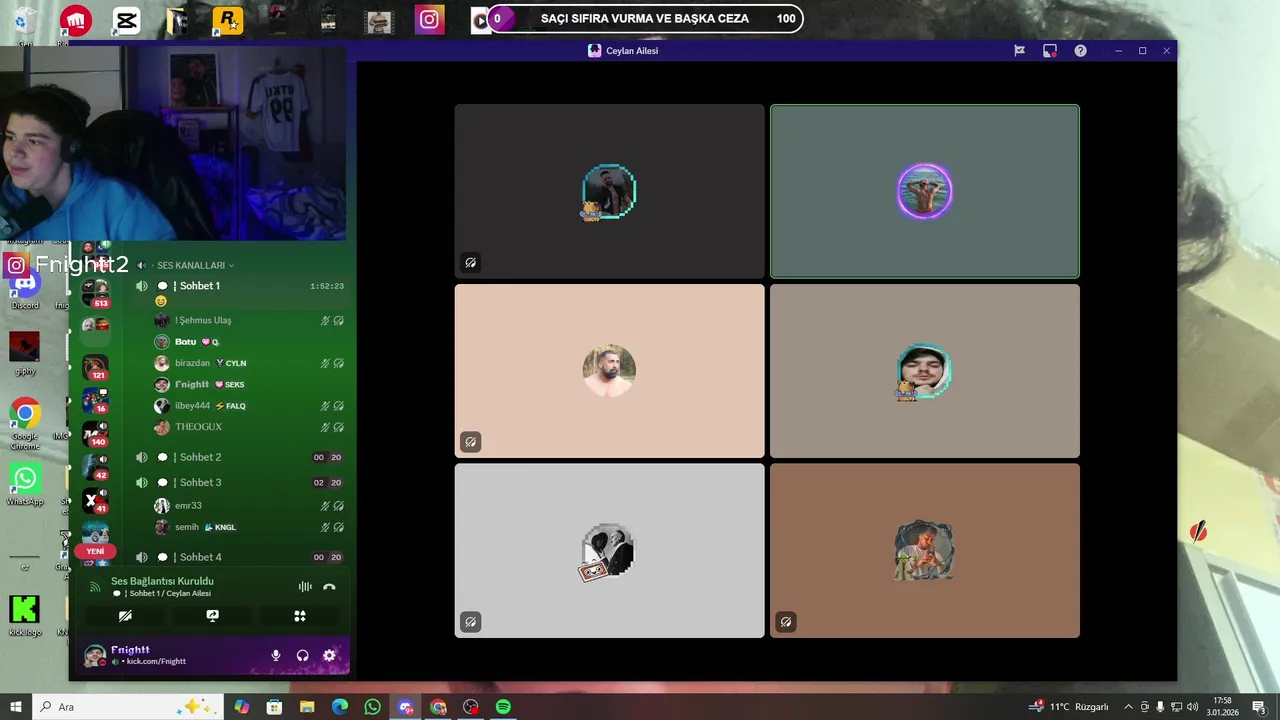This screenshot has height=720, width=1280.
Task: Open server with 513 badge
Action: click(96, 293)
